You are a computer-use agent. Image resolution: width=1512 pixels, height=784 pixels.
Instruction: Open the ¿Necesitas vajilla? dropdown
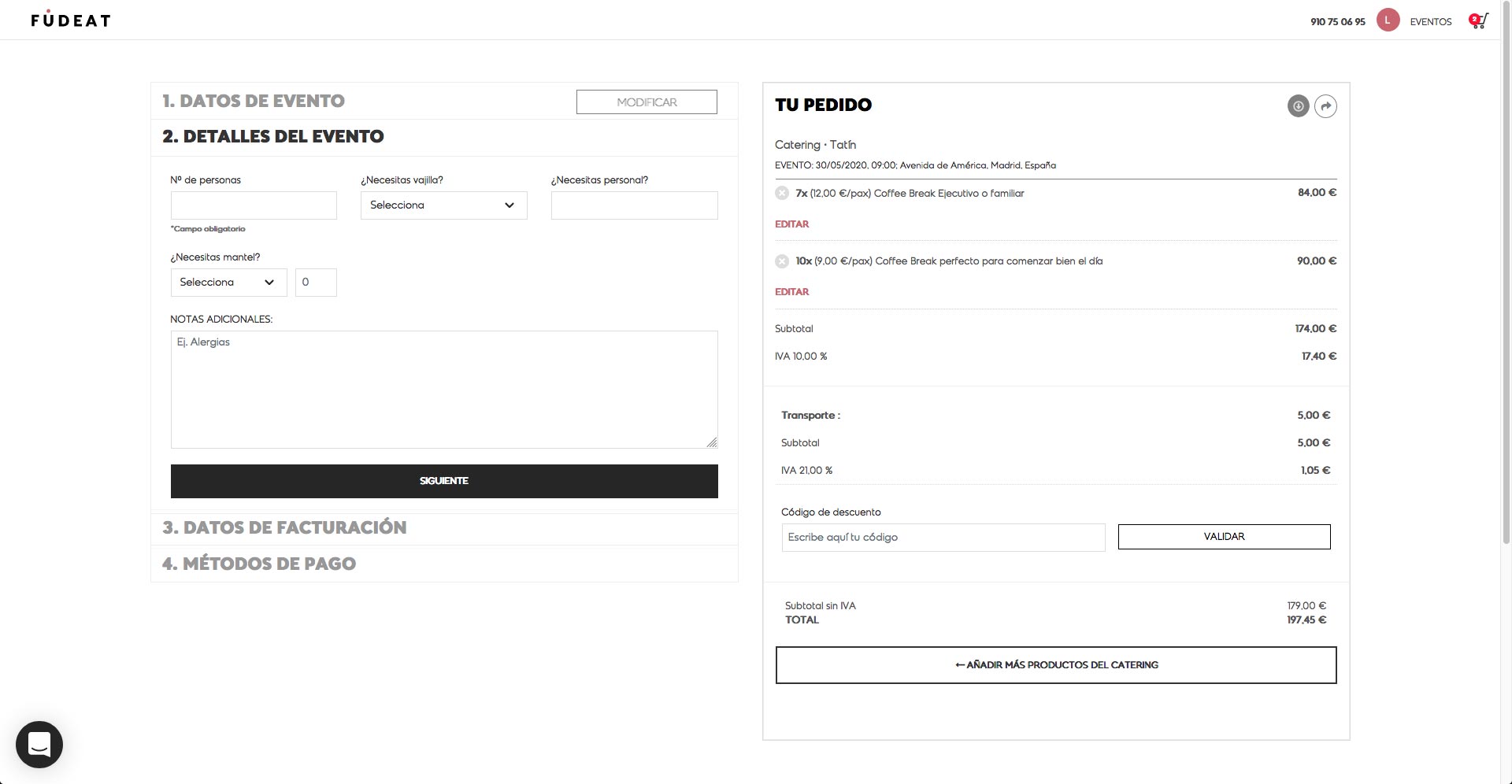coord(444,205)
